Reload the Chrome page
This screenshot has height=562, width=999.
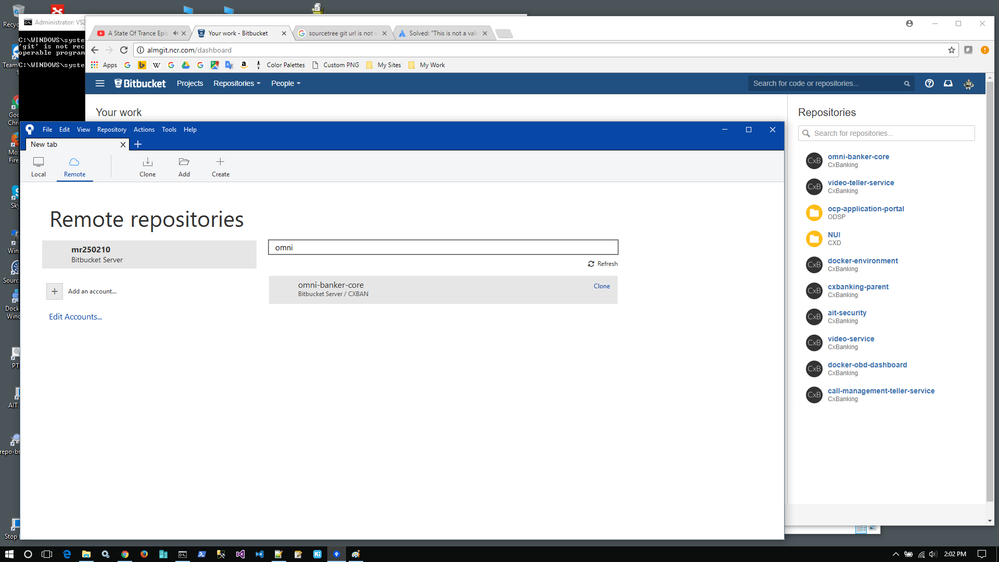(x=124, y=50)
